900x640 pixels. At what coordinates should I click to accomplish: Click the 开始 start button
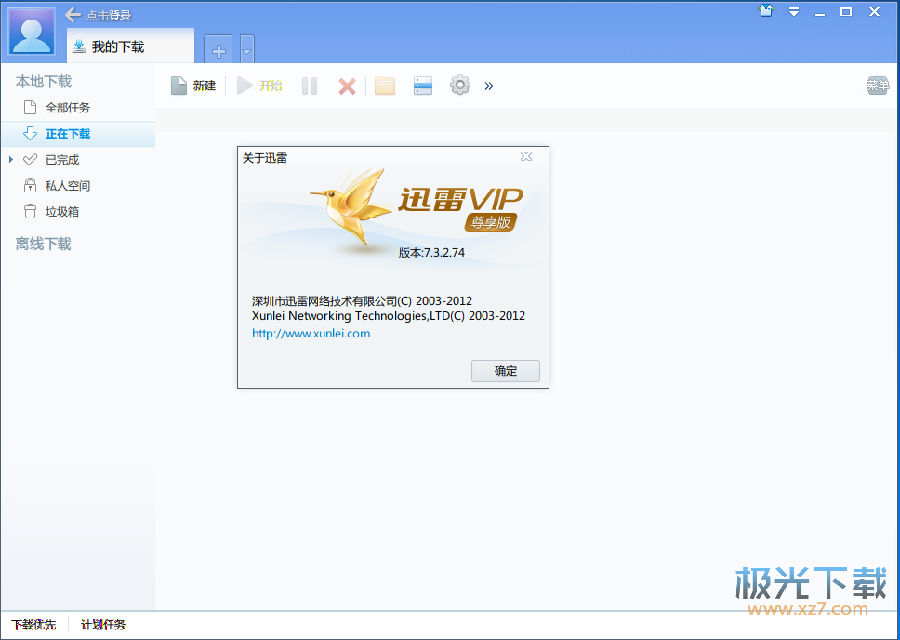click(259, 86)
